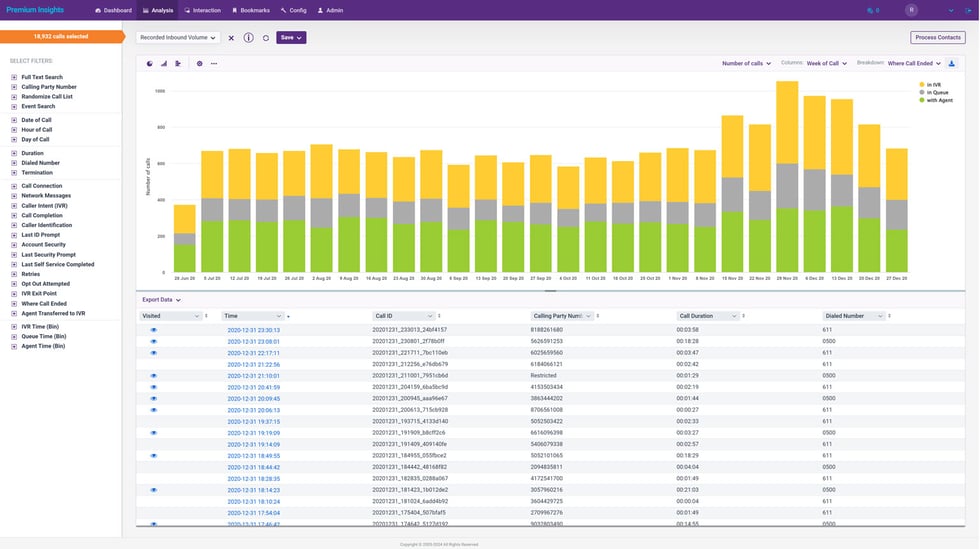
Task: Go to the Dashboard tab
Action: point(113,11)
